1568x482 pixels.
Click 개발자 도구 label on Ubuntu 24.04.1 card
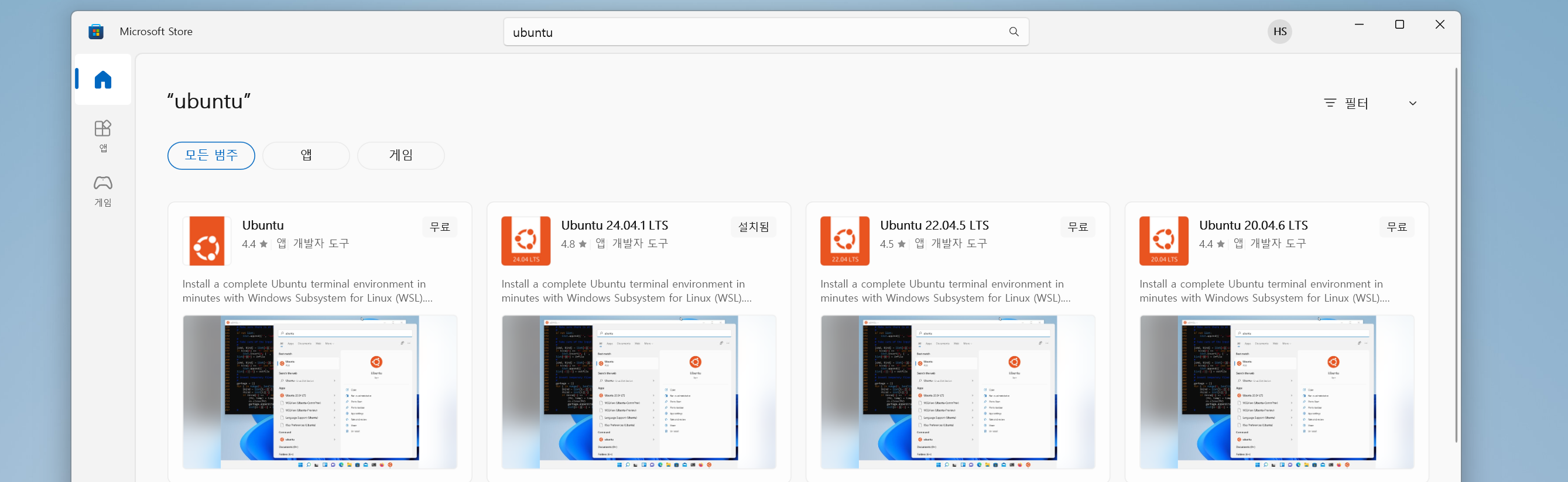pos(640,244)
